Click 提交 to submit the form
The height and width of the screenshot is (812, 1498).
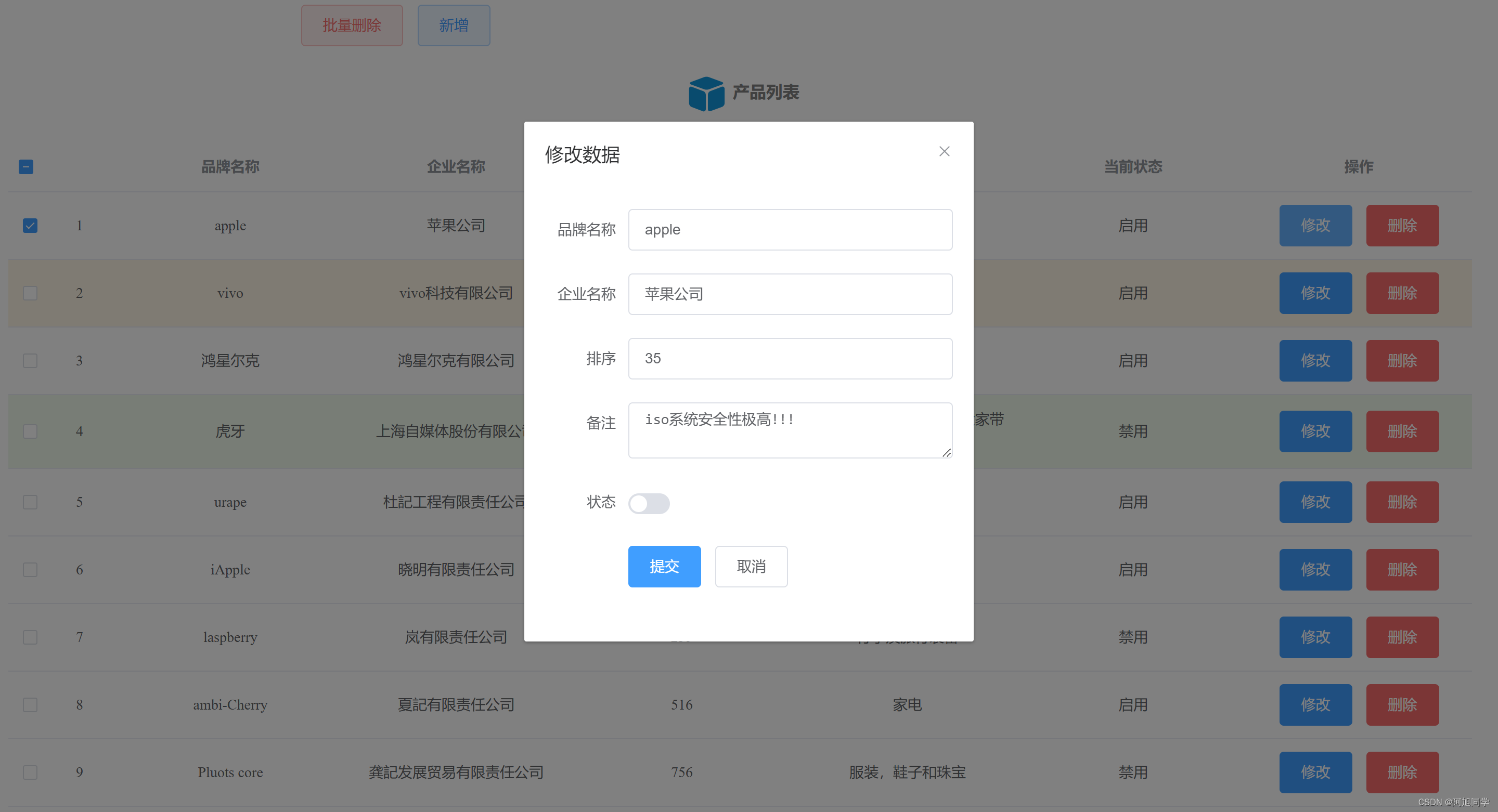pos(664,567)
